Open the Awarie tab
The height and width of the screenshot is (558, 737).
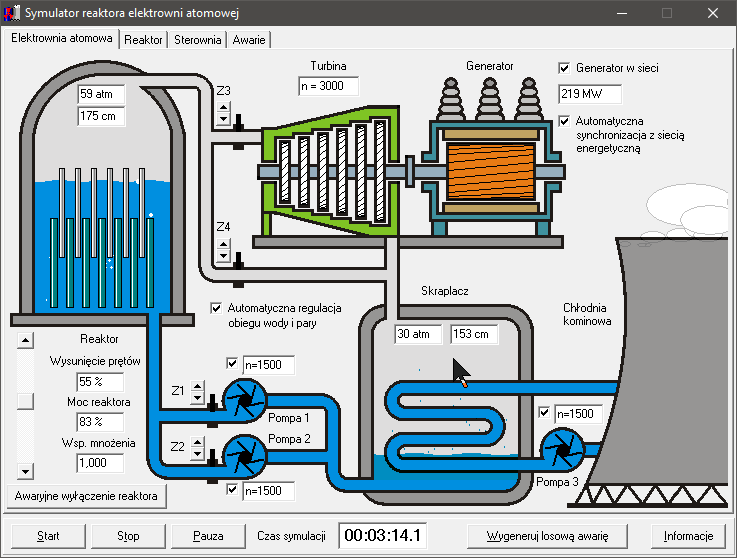(x=249, y=40)
